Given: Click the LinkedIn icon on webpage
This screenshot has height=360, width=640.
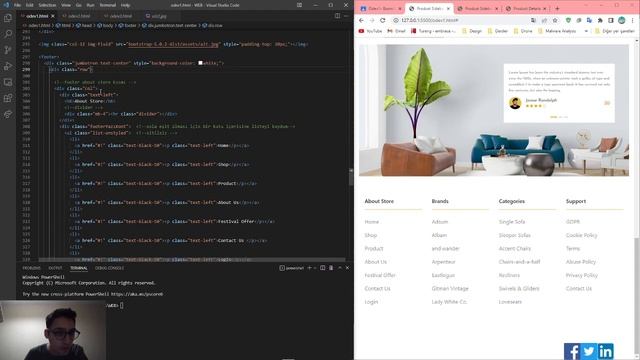Looking at the screenshot, I should (x=606, y=351).
